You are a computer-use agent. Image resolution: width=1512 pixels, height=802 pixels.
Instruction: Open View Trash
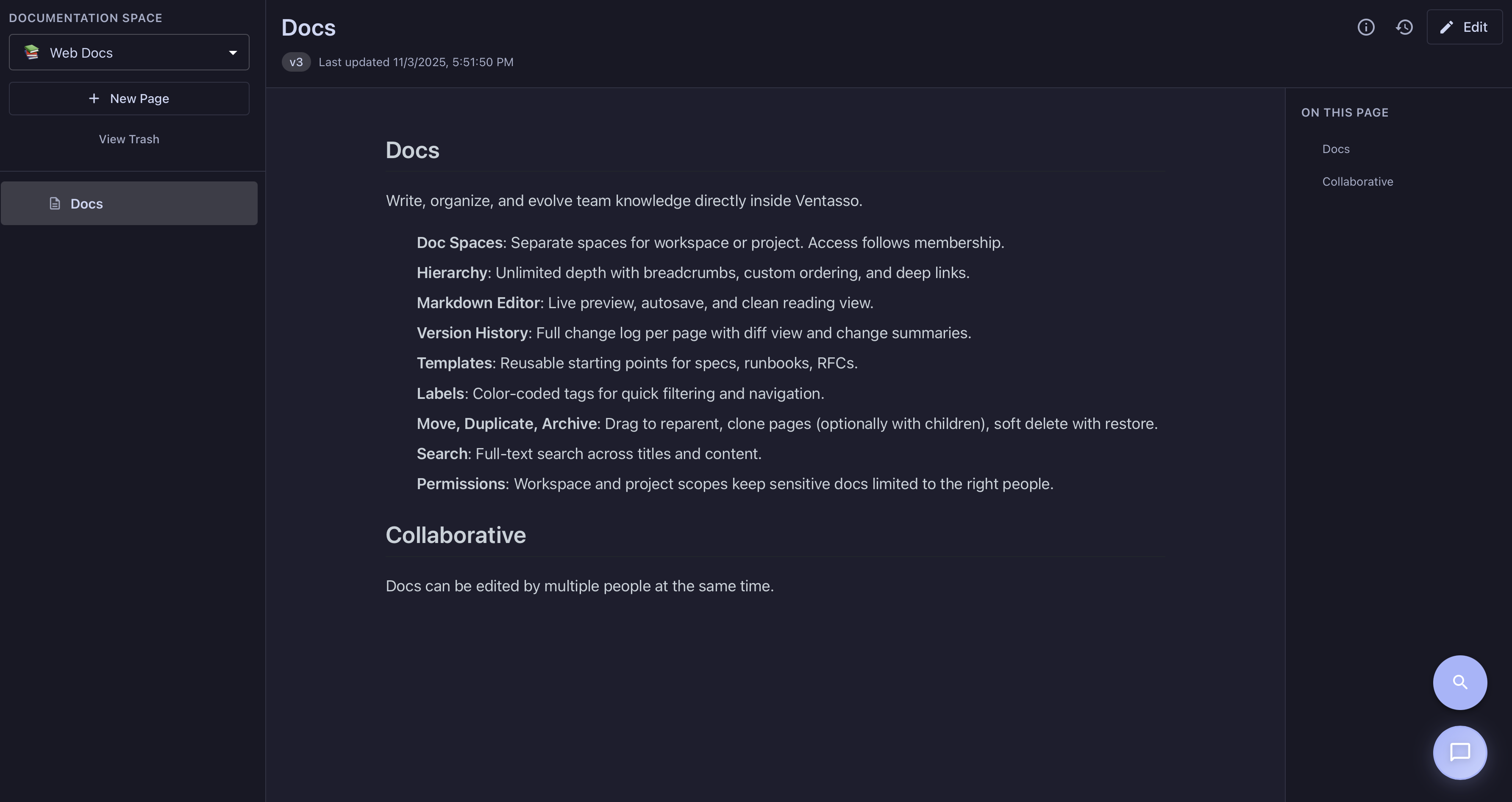pyautogui.click(x=129, y=139)
